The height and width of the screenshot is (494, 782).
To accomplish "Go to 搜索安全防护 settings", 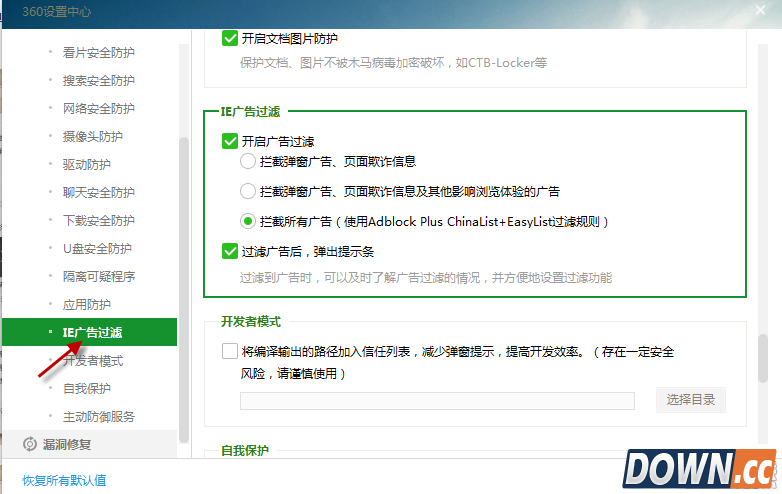I will tap(98, 80).
